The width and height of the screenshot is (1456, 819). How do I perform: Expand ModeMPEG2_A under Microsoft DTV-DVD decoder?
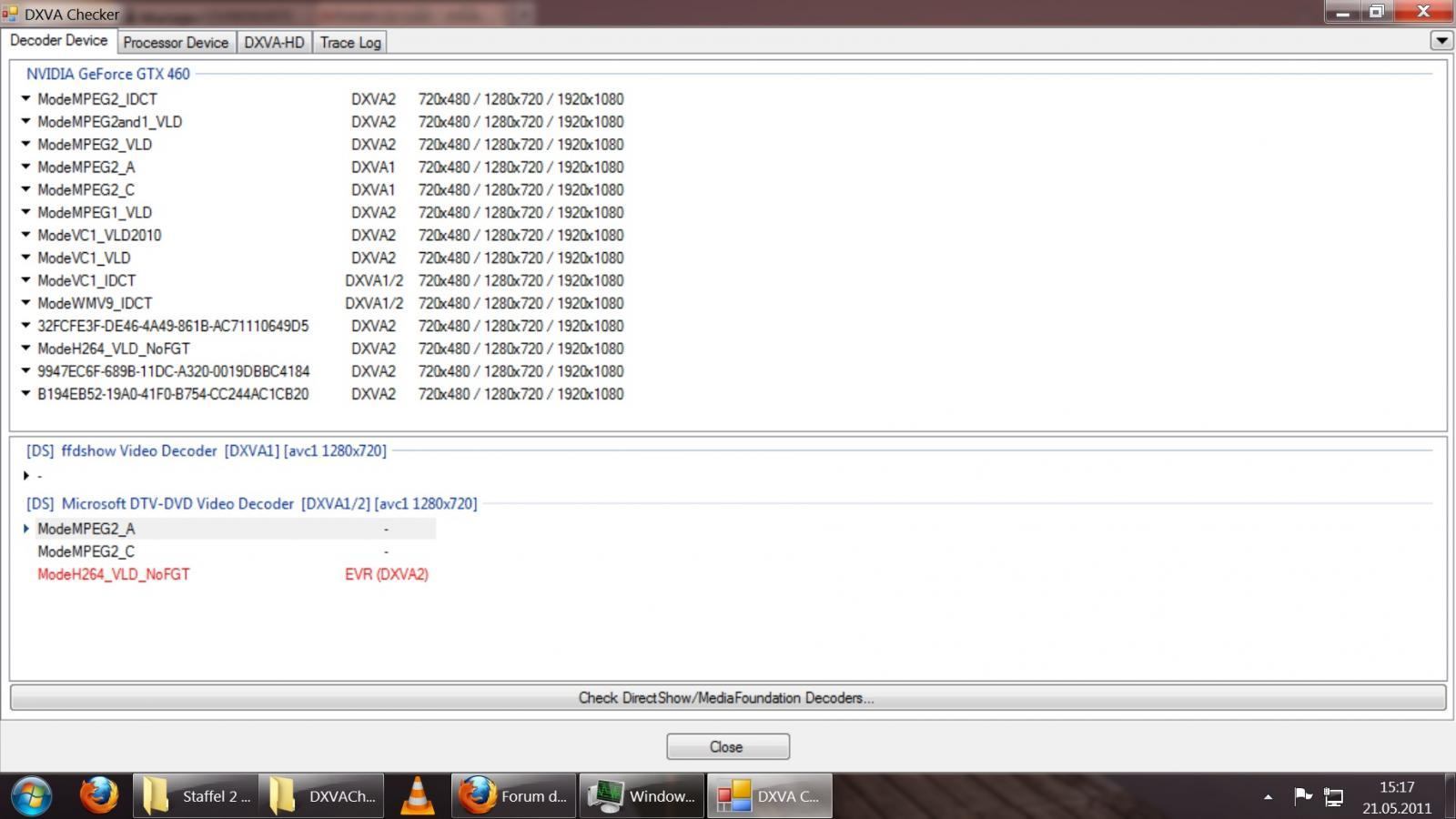click(25, 528)
